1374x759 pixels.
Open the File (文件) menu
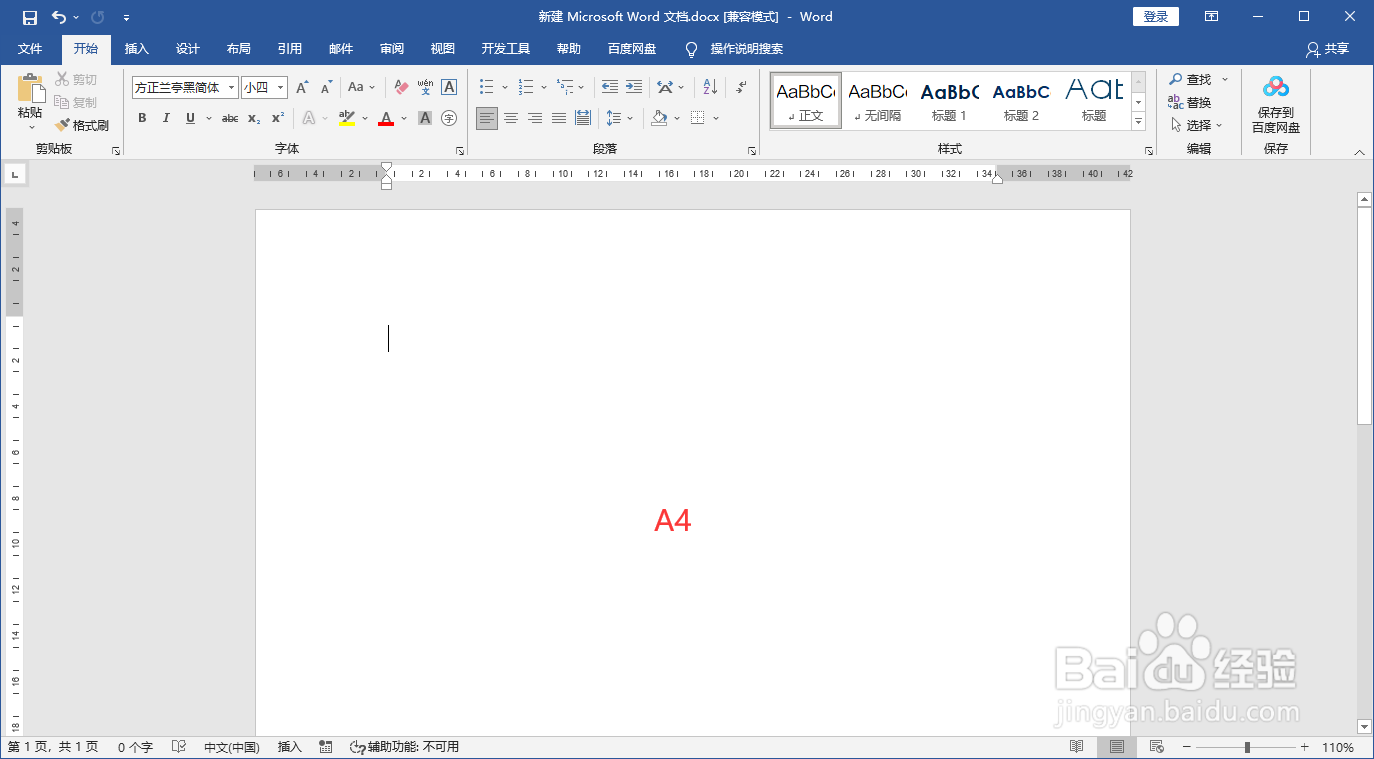coord(30,49)
